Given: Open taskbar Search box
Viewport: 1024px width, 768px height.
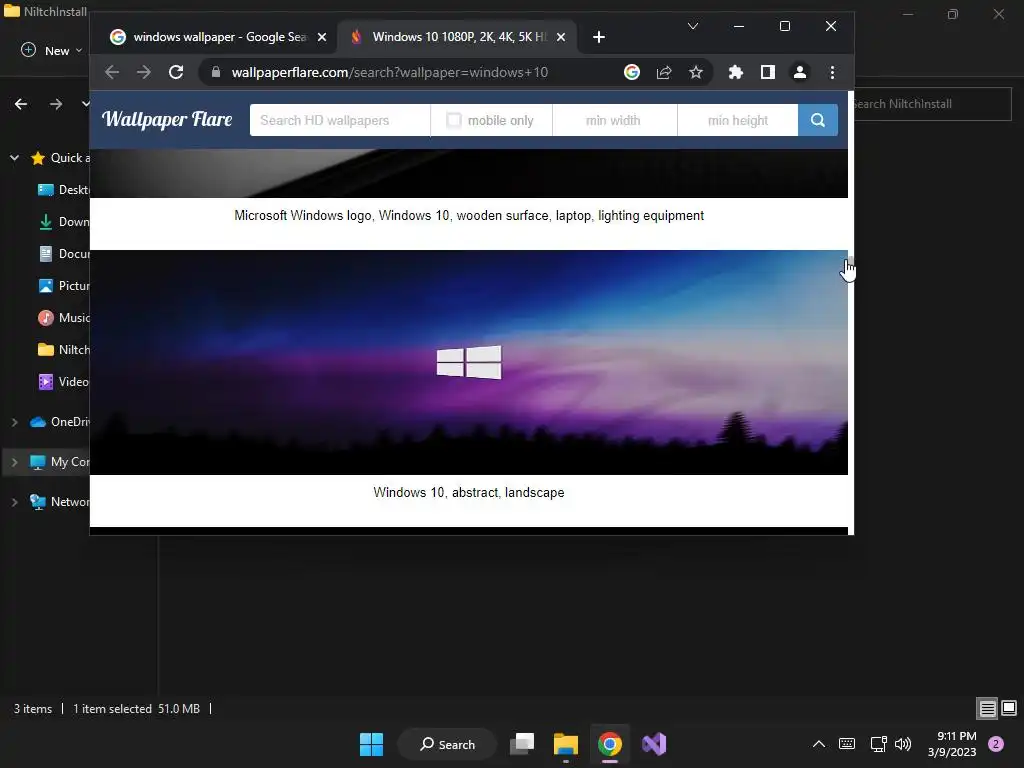Looking at the screenshot, I should point(447,744).
